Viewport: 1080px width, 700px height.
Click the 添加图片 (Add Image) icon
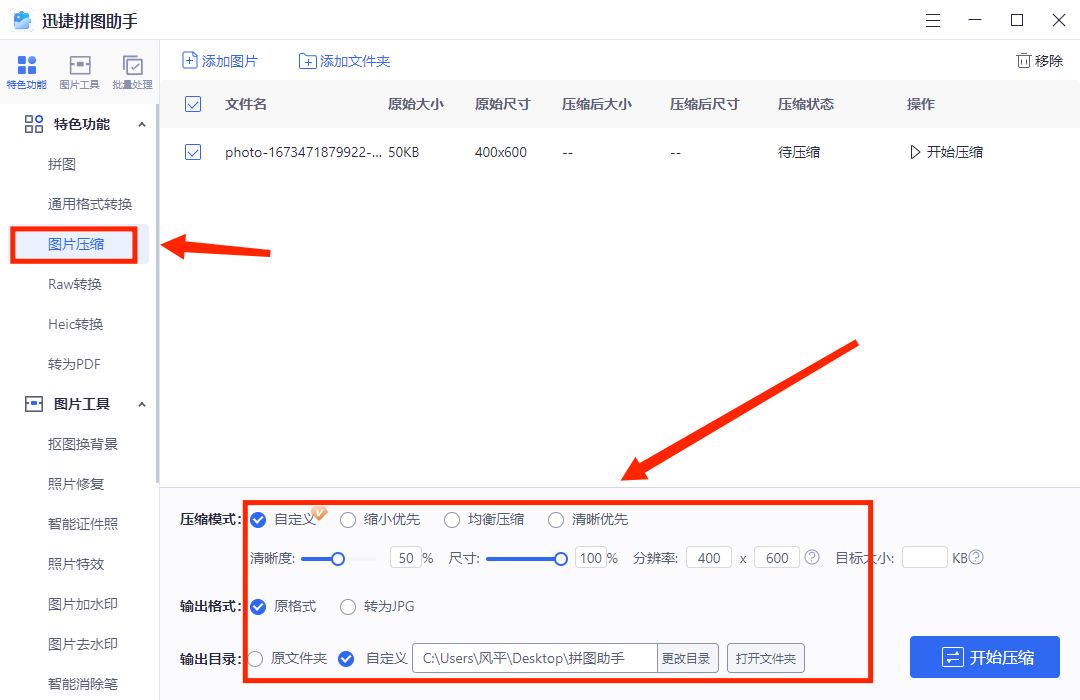click(189, 60)
